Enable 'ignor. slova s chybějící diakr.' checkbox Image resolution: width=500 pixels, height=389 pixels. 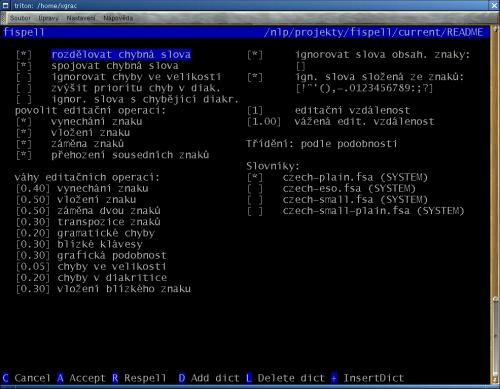click(24, 99)
